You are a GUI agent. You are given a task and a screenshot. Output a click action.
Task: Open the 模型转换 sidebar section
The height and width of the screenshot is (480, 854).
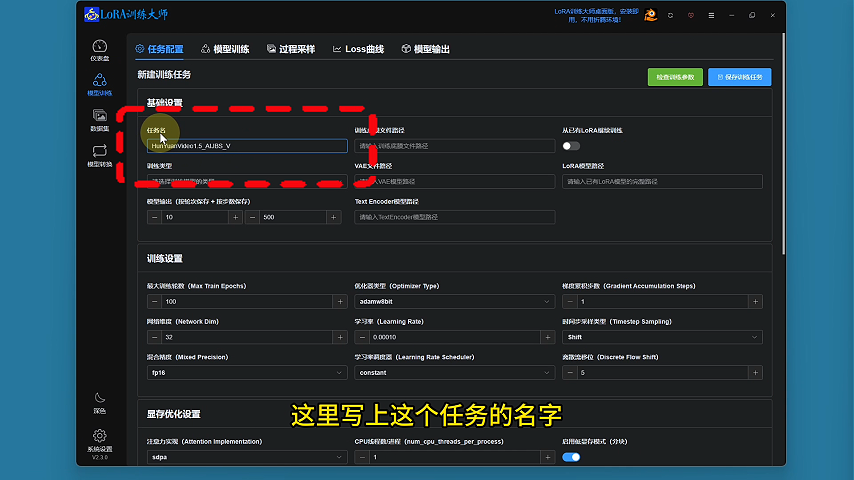100,156
